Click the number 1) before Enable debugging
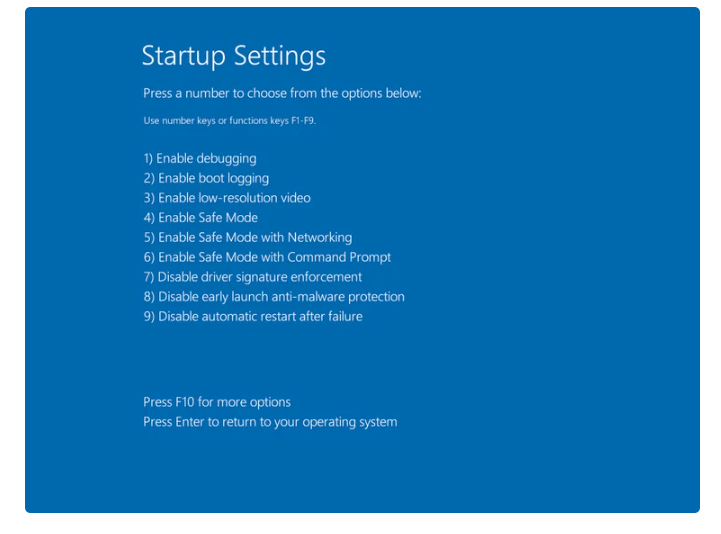The image size is (721, 534). [148, 158]
